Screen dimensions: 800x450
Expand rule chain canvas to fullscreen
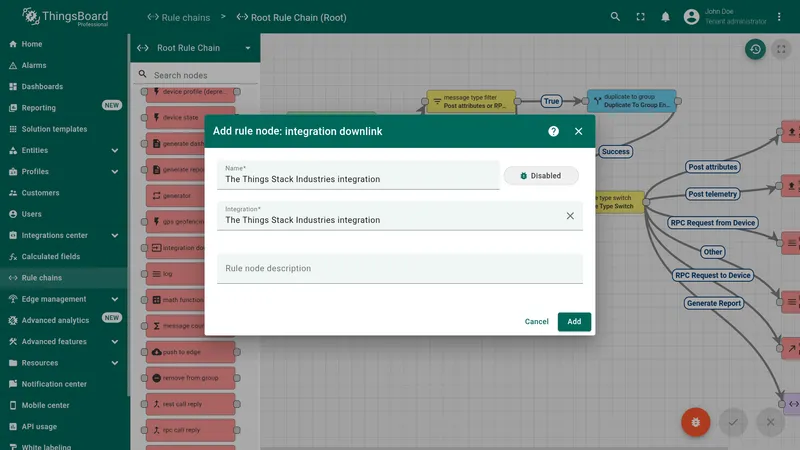[781, 49]
